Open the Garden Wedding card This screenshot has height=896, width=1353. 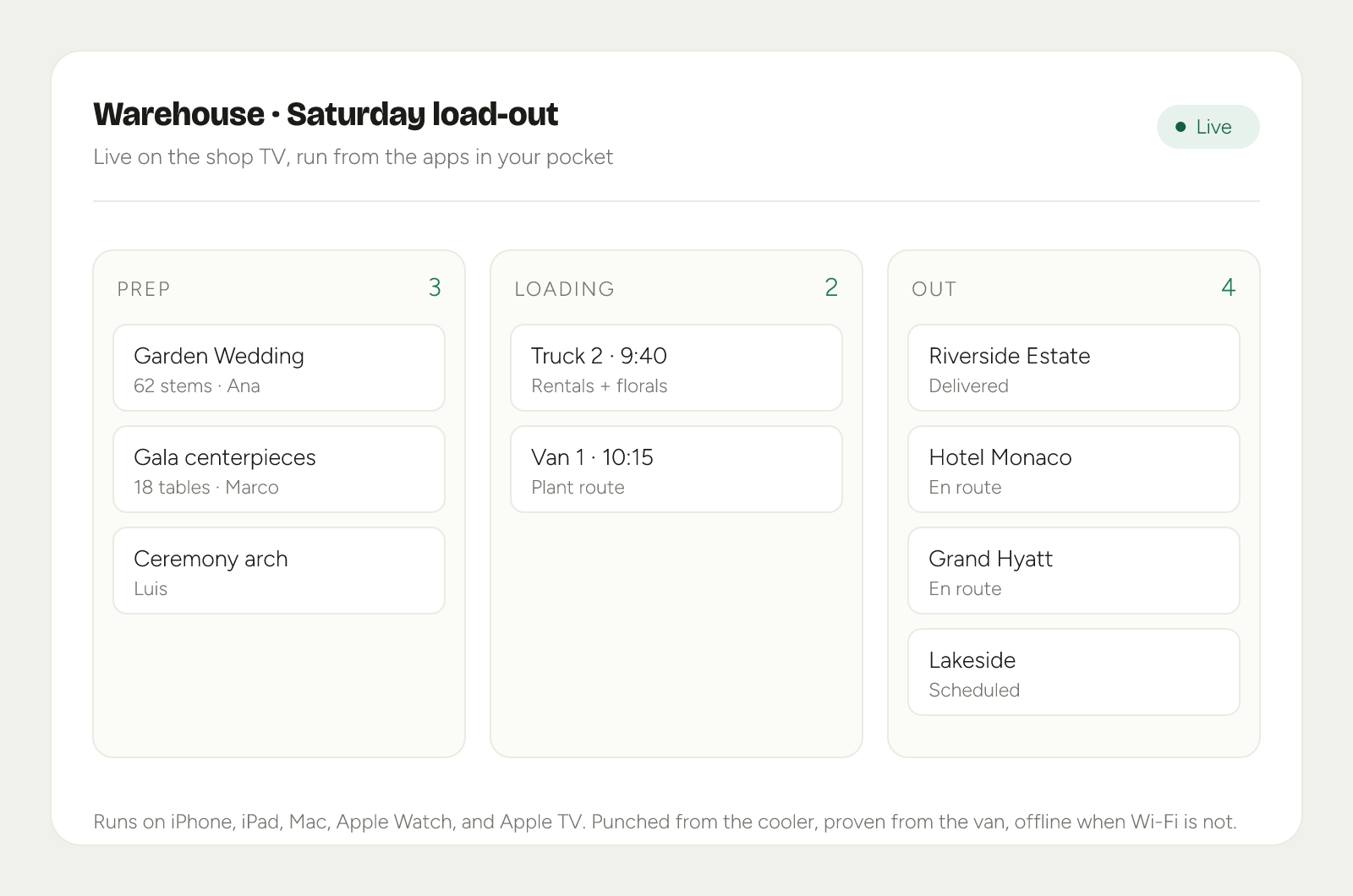279,368
